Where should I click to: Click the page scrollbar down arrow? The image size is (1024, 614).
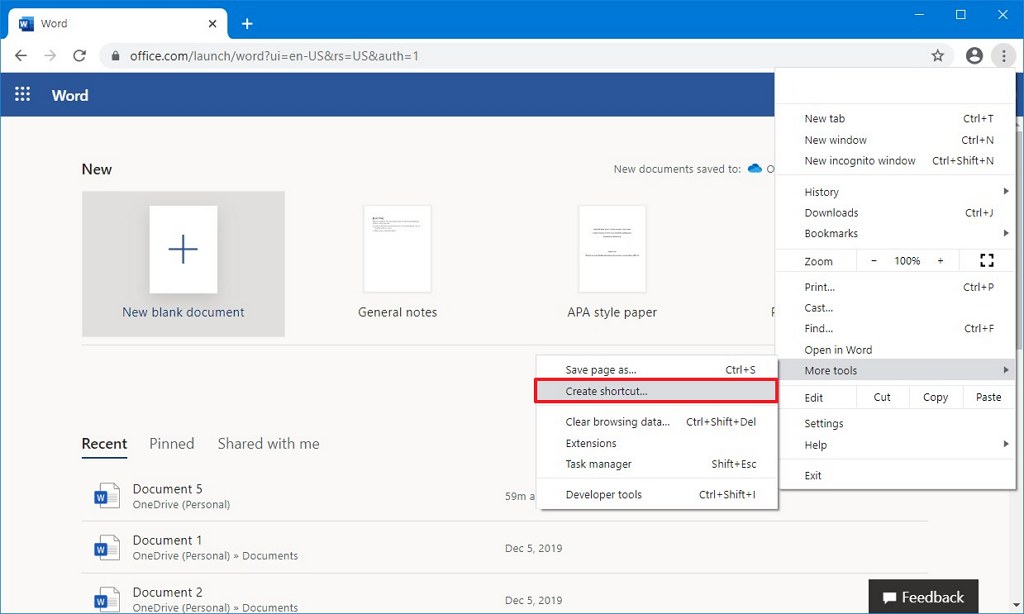click(1017, 606)
